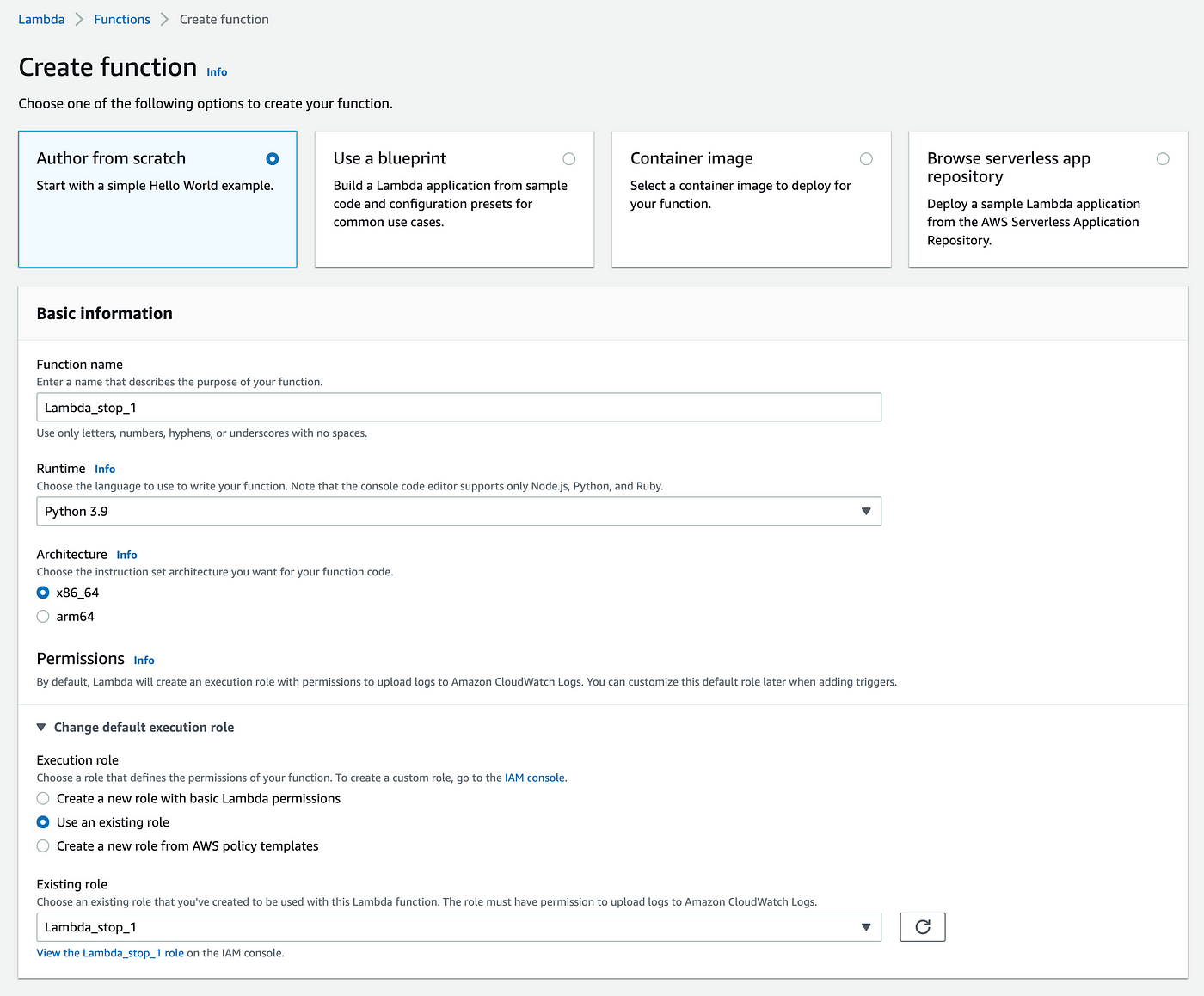Go to Lambda in the breadcrumb
This screenshot has width=1204, height=996.
[x=41, y=20]
